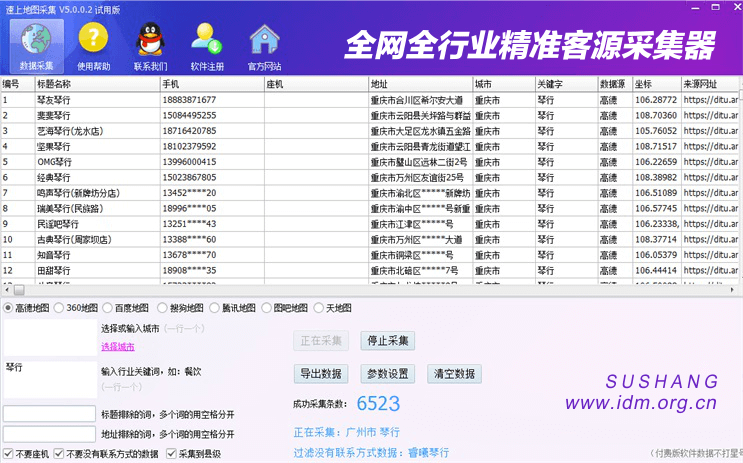Viewport: 743px width, 463px height.
Task: Click website www.idm.org.cn text
Action: point(641,403)
